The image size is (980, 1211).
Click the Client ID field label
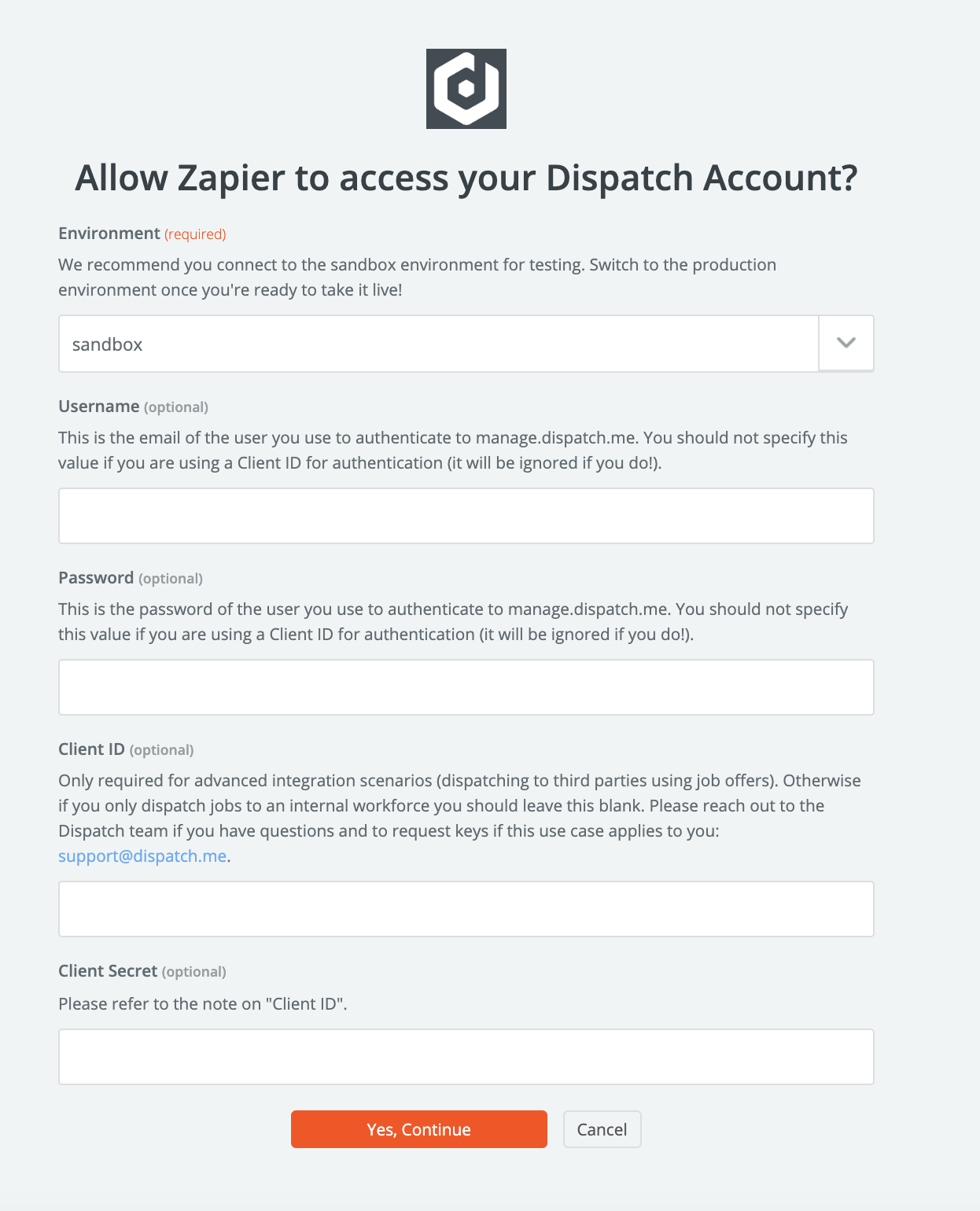pos(91,749)
